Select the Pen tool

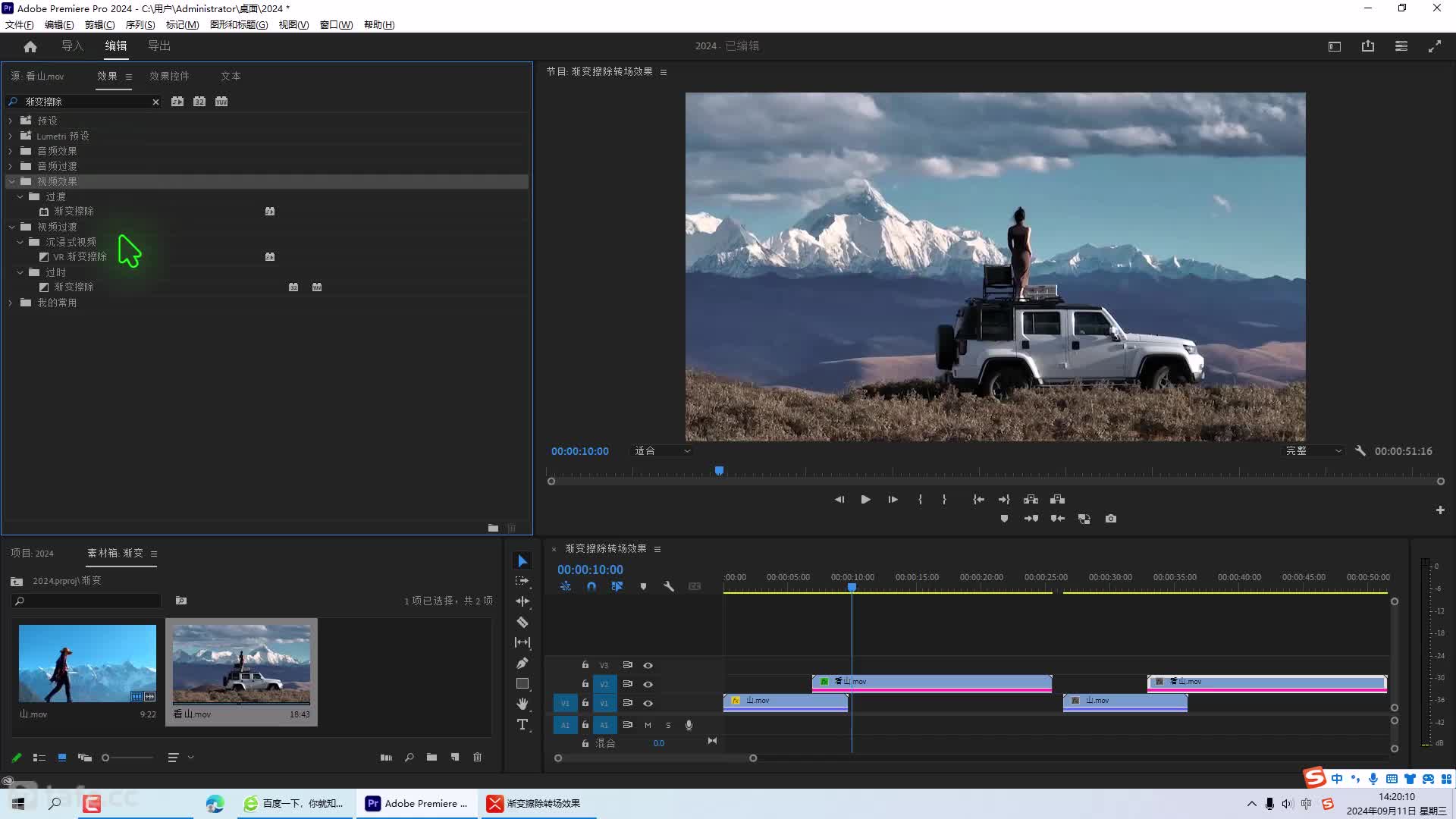[522, 663]
